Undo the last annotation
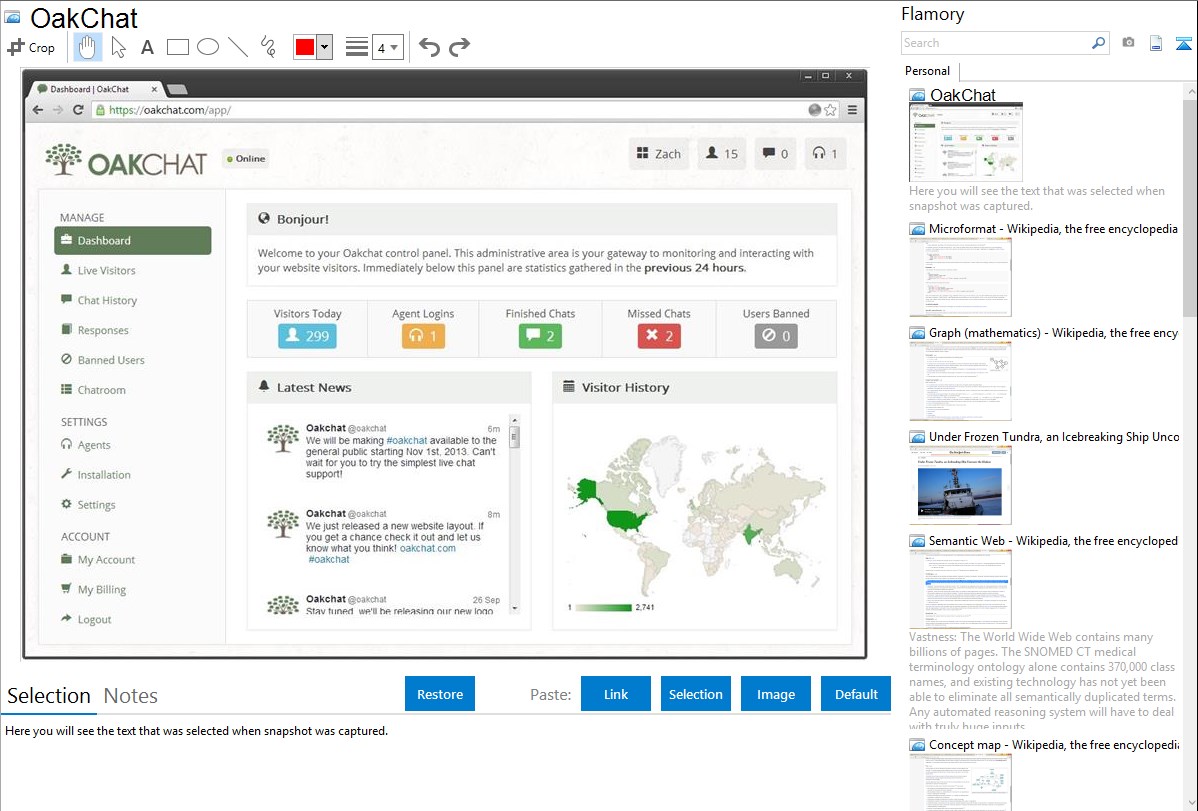The width and height of the screenshot is (1198, 811). click(x=429, y=47)
